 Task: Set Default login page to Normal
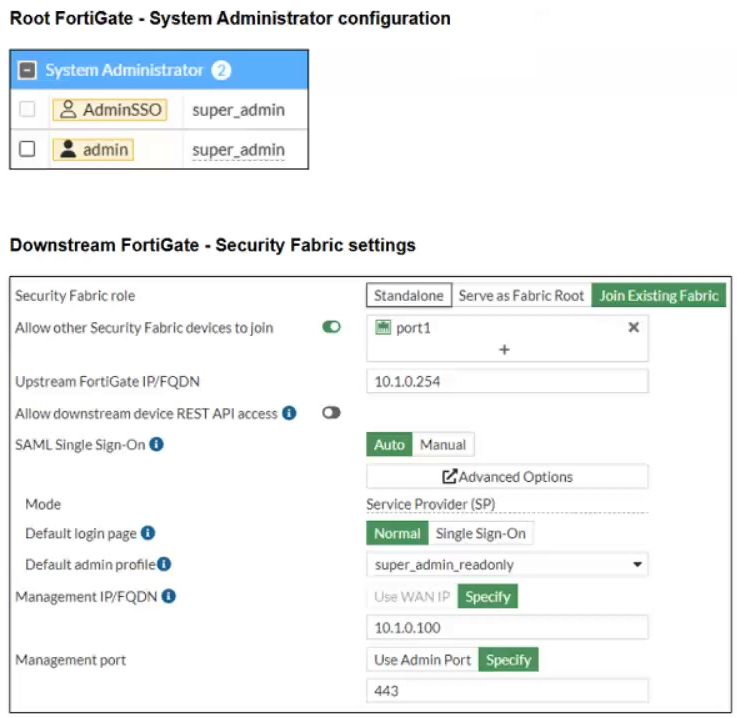coord(397,533)
